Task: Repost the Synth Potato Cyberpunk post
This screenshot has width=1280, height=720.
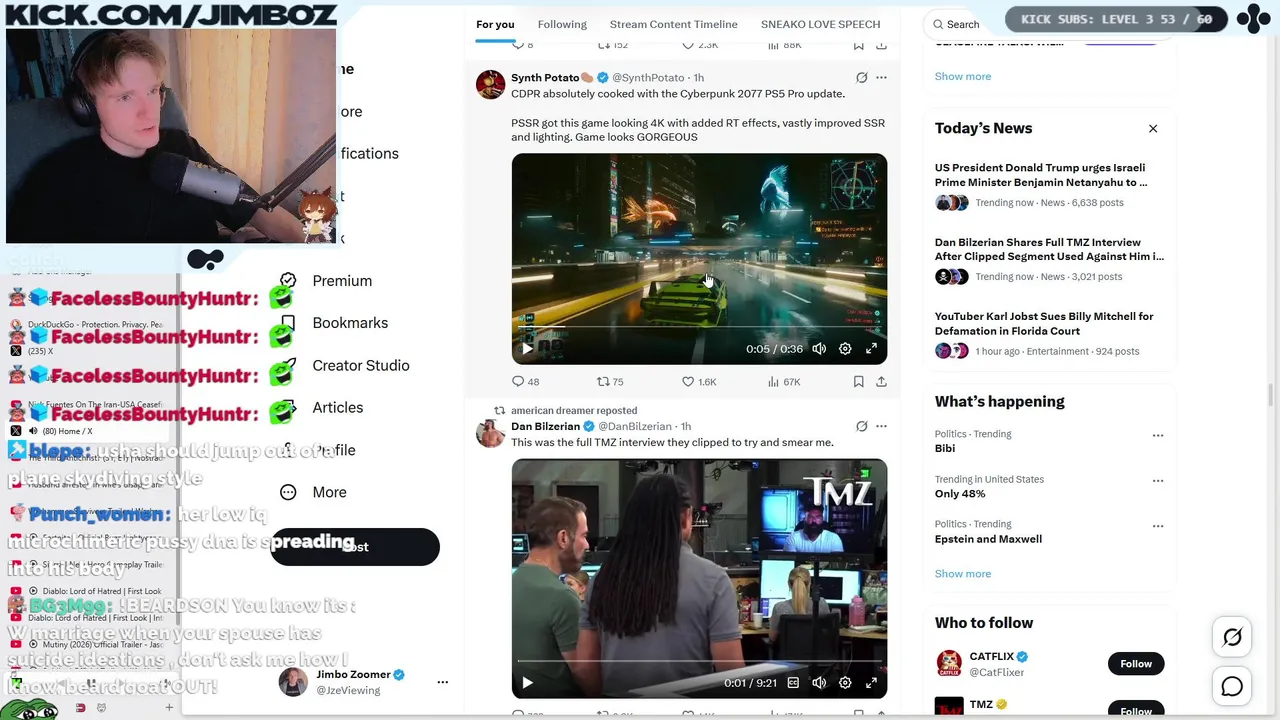Action: 610,382
